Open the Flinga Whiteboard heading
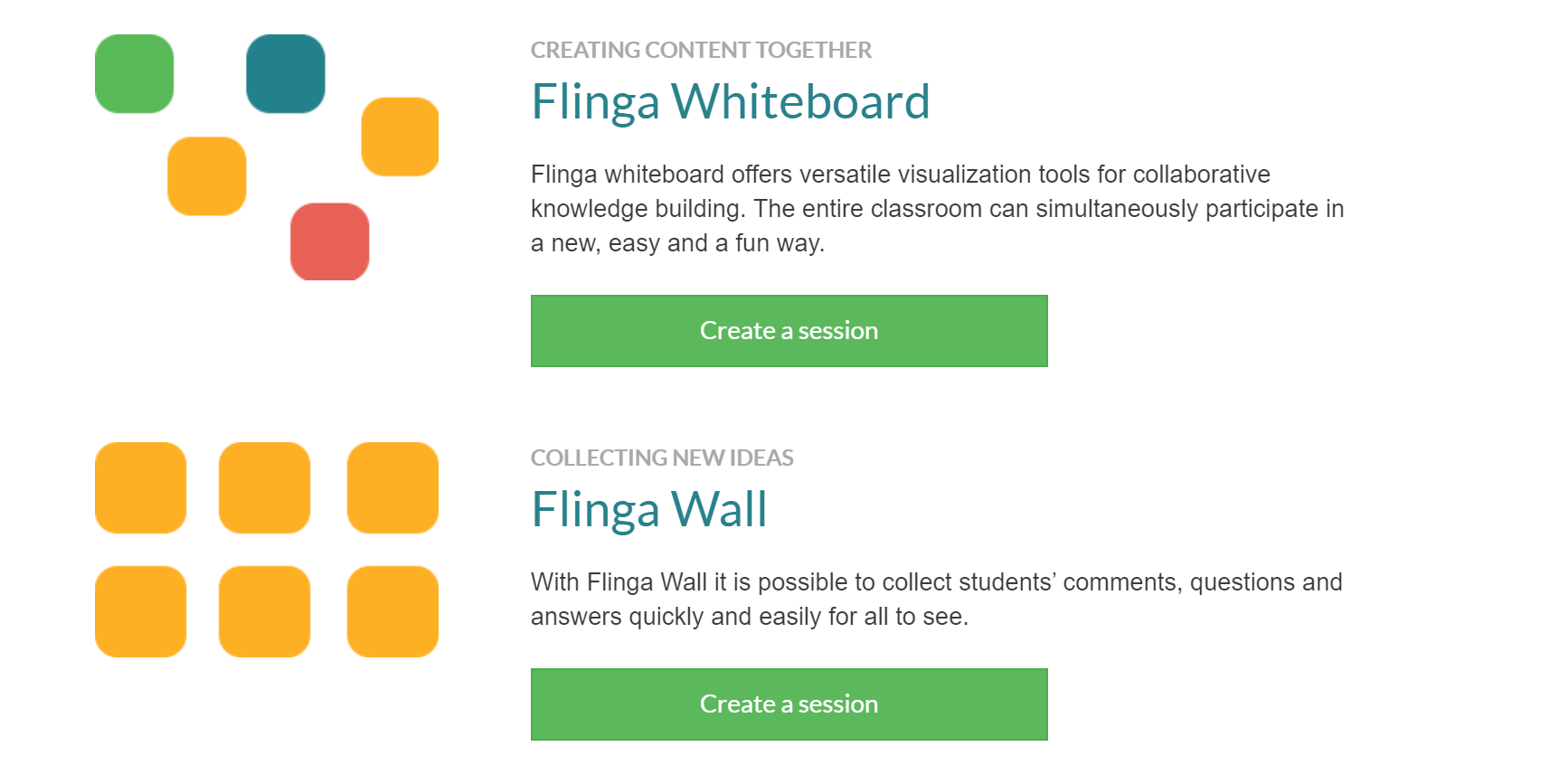This screenshot has height=784, width=1550. pyautogui.click(x=731, y=101)
